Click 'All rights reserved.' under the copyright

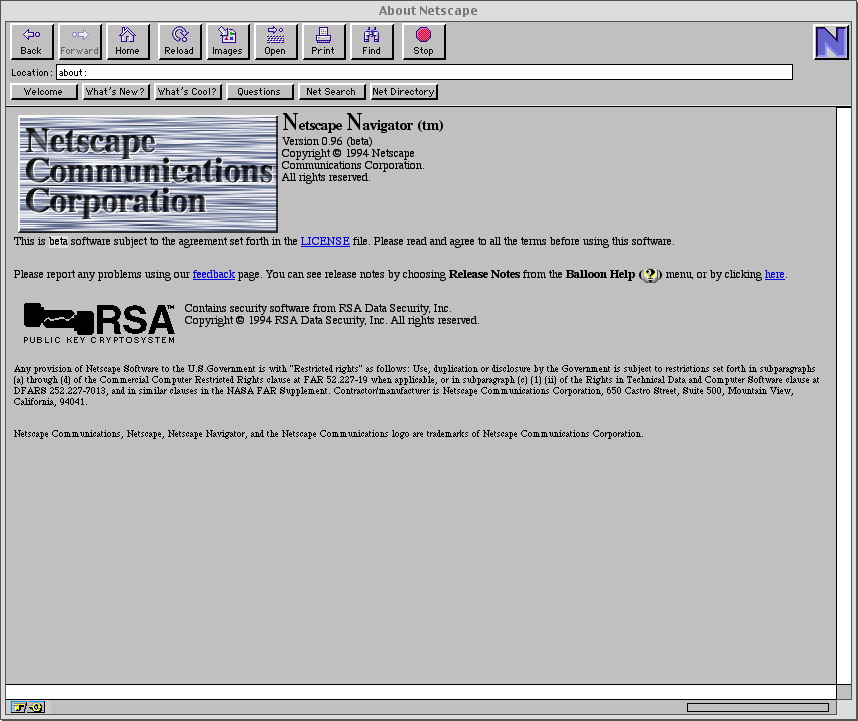tap(326, 177)
